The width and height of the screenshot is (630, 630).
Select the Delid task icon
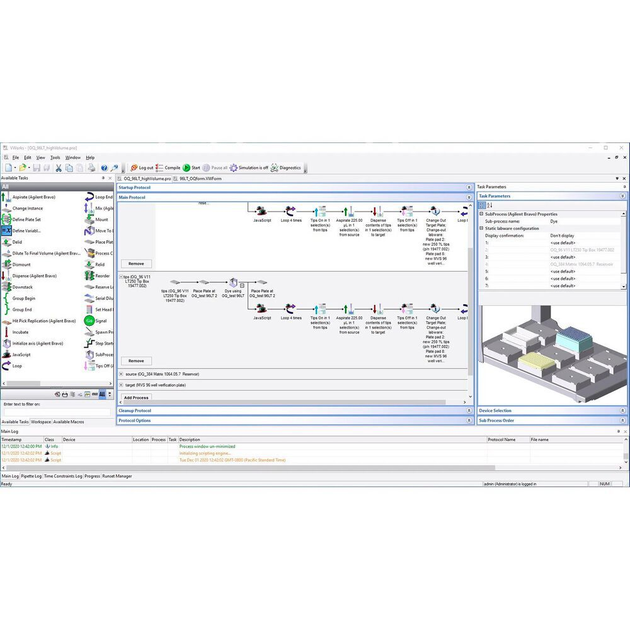tap(6, 242)
